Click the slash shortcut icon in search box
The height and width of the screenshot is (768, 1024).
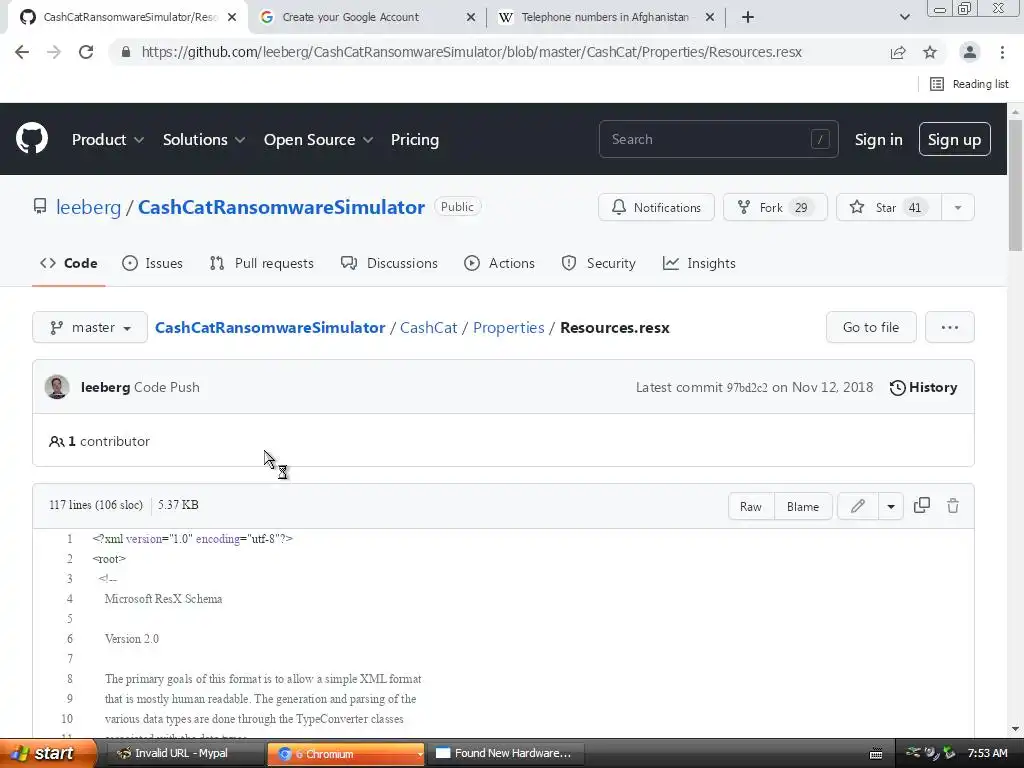coord(820,139)
